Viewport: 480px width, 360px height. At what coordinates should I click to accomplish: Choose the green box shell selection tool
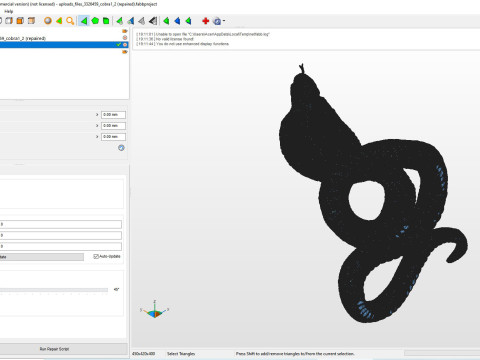[x=106, y=21]
